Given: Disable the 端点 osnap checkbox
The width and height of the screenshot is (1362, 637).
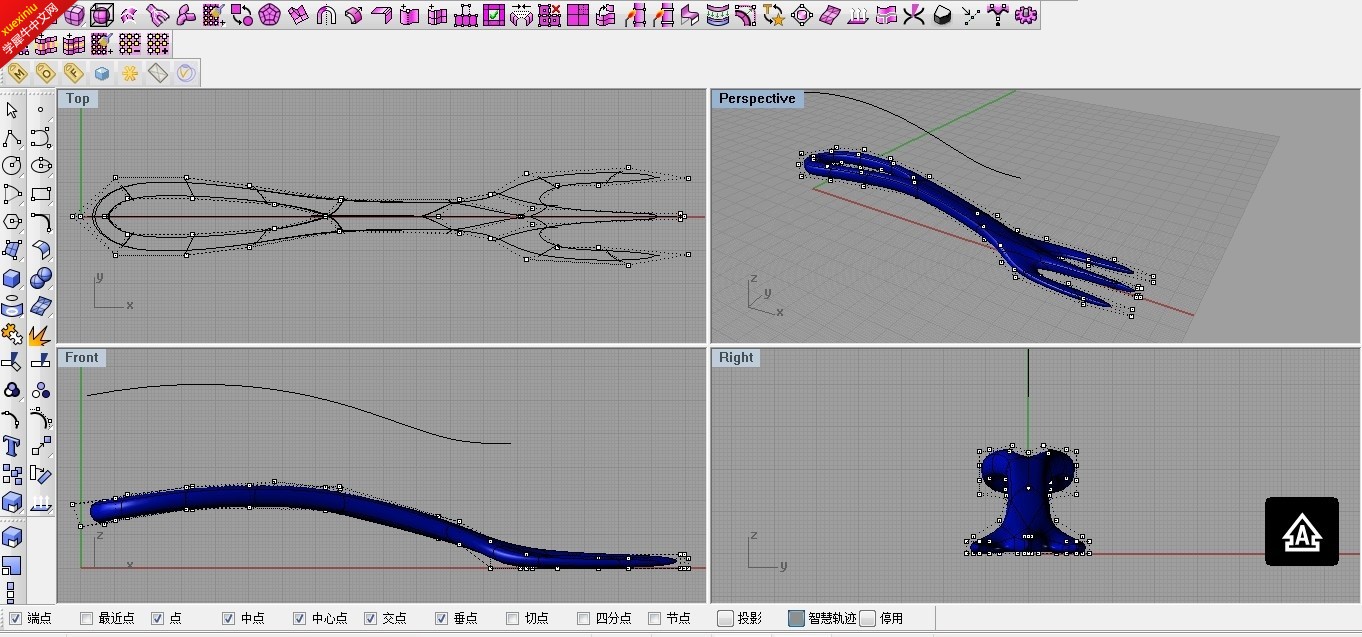Looking at the screenshot, I should 15,618.
